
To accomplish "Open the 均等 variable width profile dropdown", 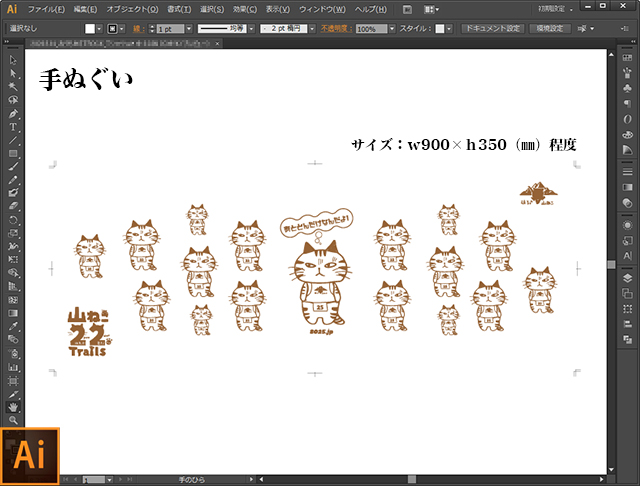I will (x=251, y=29).
